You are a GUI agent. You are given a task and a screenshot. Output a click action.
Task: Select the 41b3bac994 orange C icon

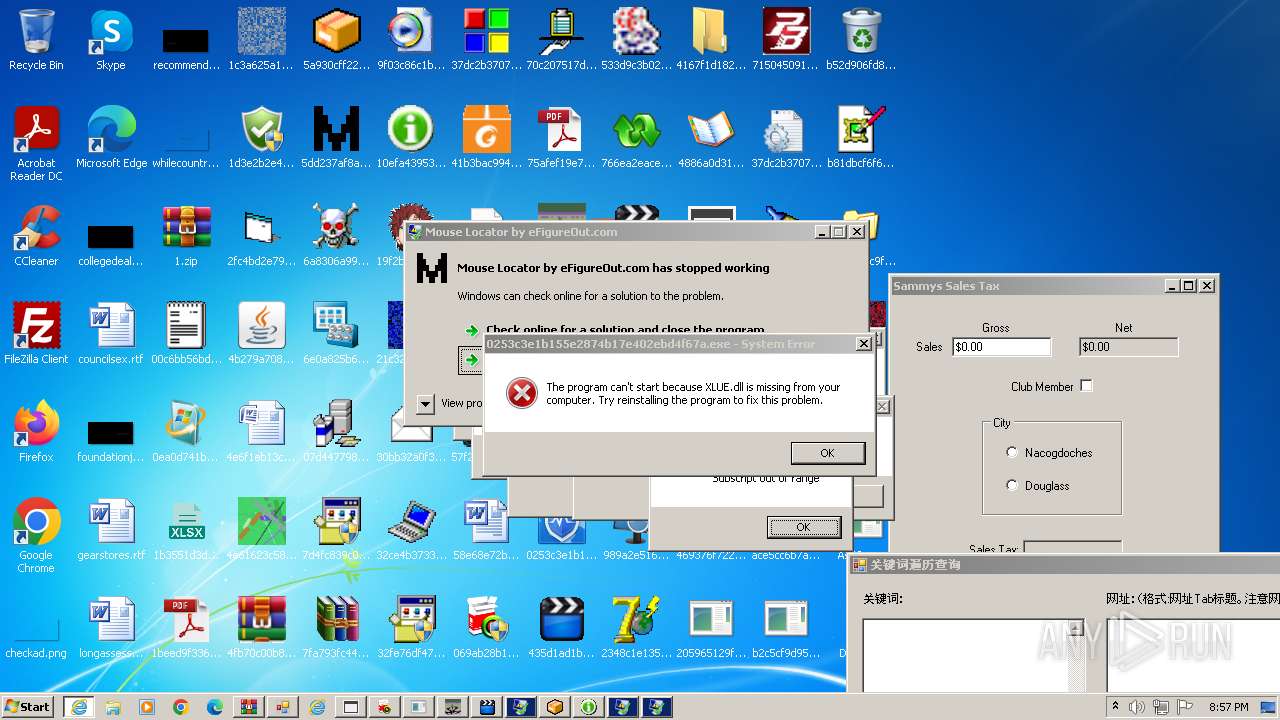coord(486,138)
